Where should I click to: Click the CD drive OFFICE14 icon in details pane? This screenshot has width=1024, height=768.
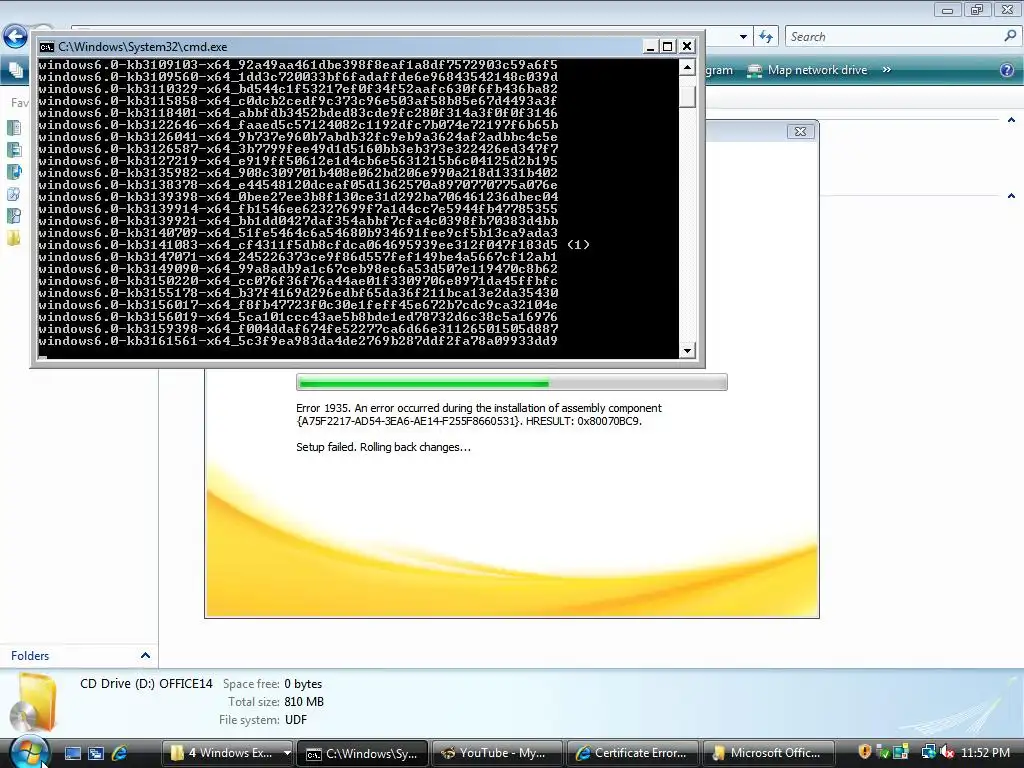33,703
